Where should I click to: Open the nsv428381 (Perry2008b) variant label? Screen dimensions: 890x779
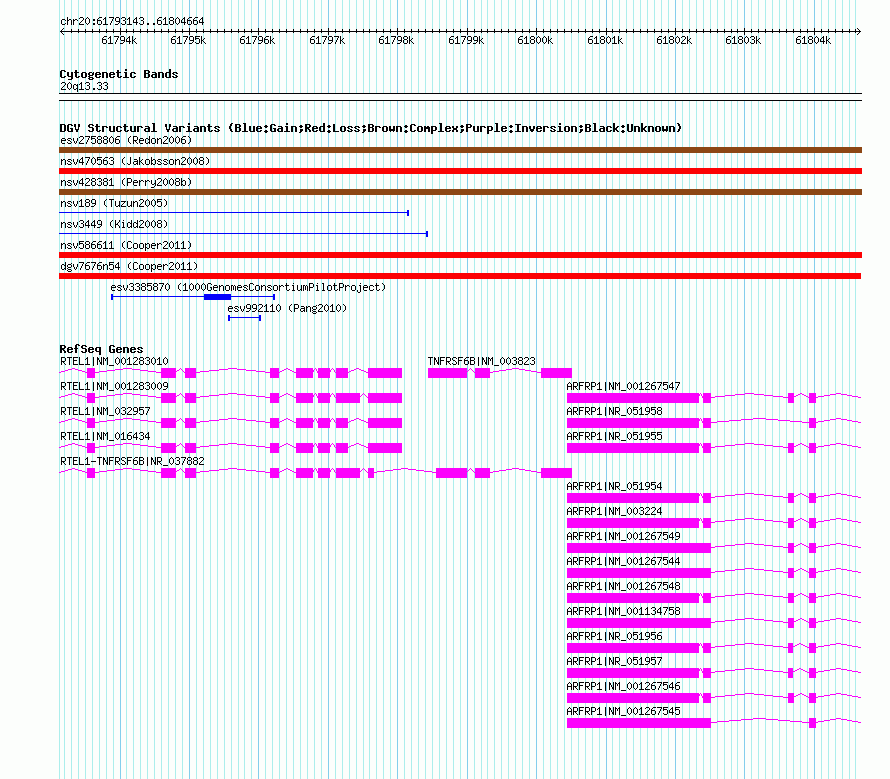[126, 182]
